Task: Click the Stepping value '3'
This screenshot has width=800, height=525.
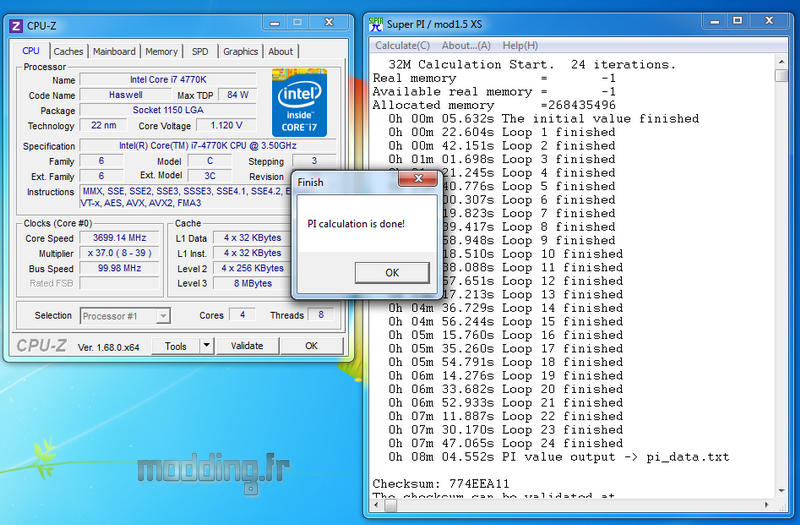Action: [x=314, y=161]
